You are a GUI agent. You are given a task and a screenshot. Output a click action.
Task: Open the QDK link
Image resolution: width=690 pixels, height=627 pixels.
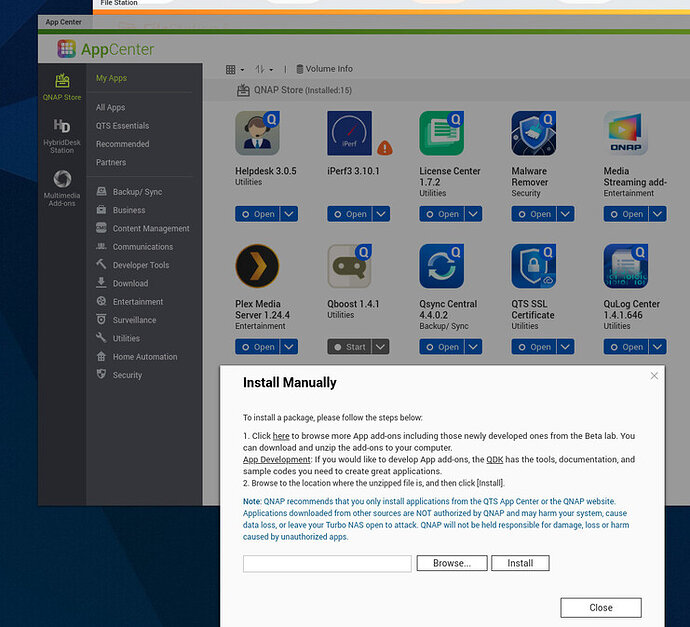pos(495,459)
